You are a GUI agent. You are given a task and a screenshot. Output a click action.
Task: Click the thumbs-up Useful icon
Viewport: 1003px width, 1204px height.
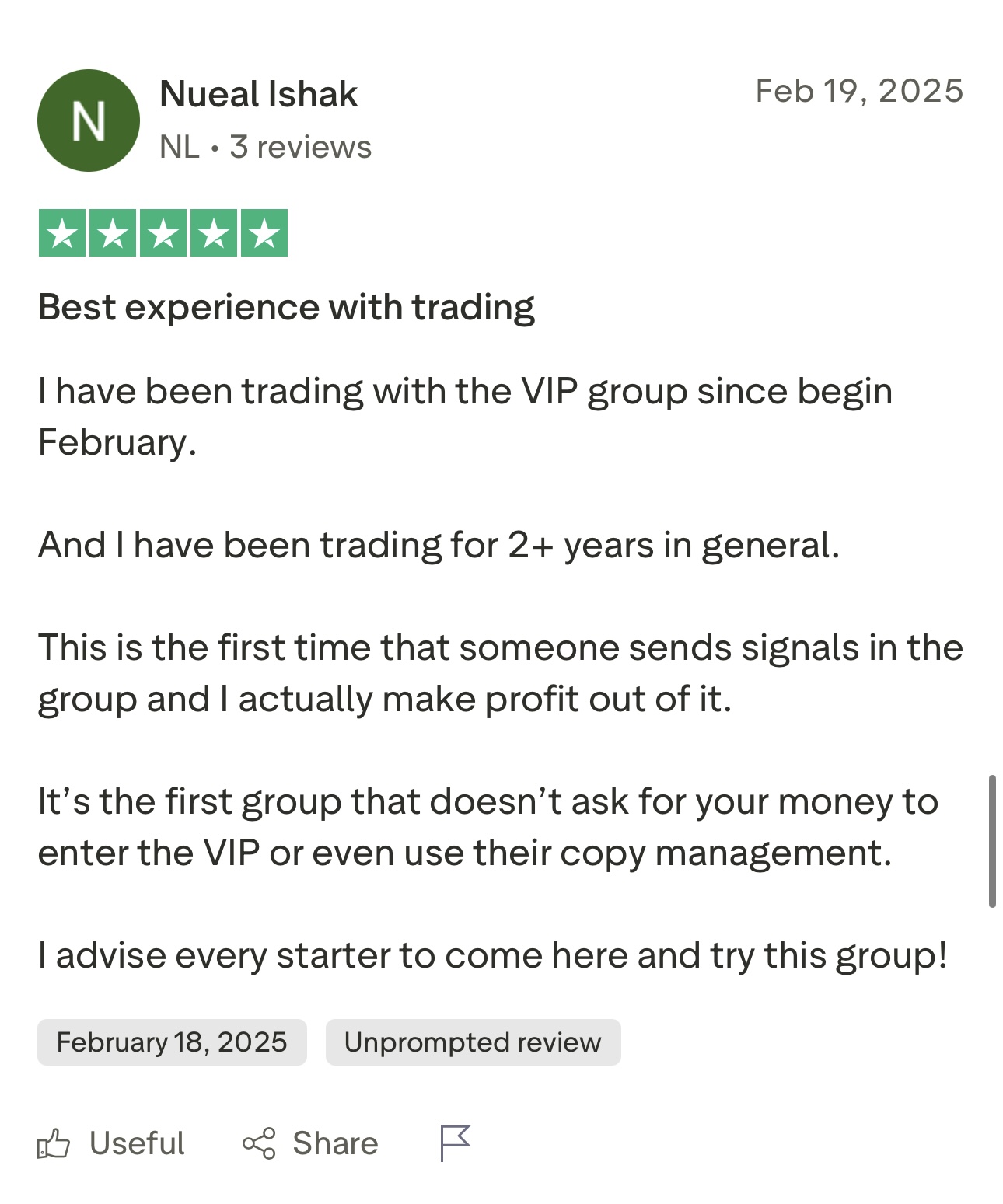point(54,1143)
